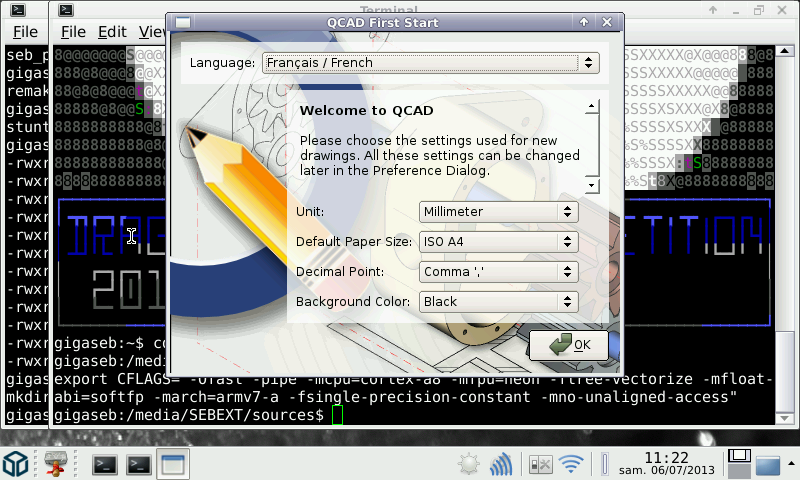Switch to first terminal taskbar button
Viewport: 800px width, 480px height.
(x=105, y=465)
